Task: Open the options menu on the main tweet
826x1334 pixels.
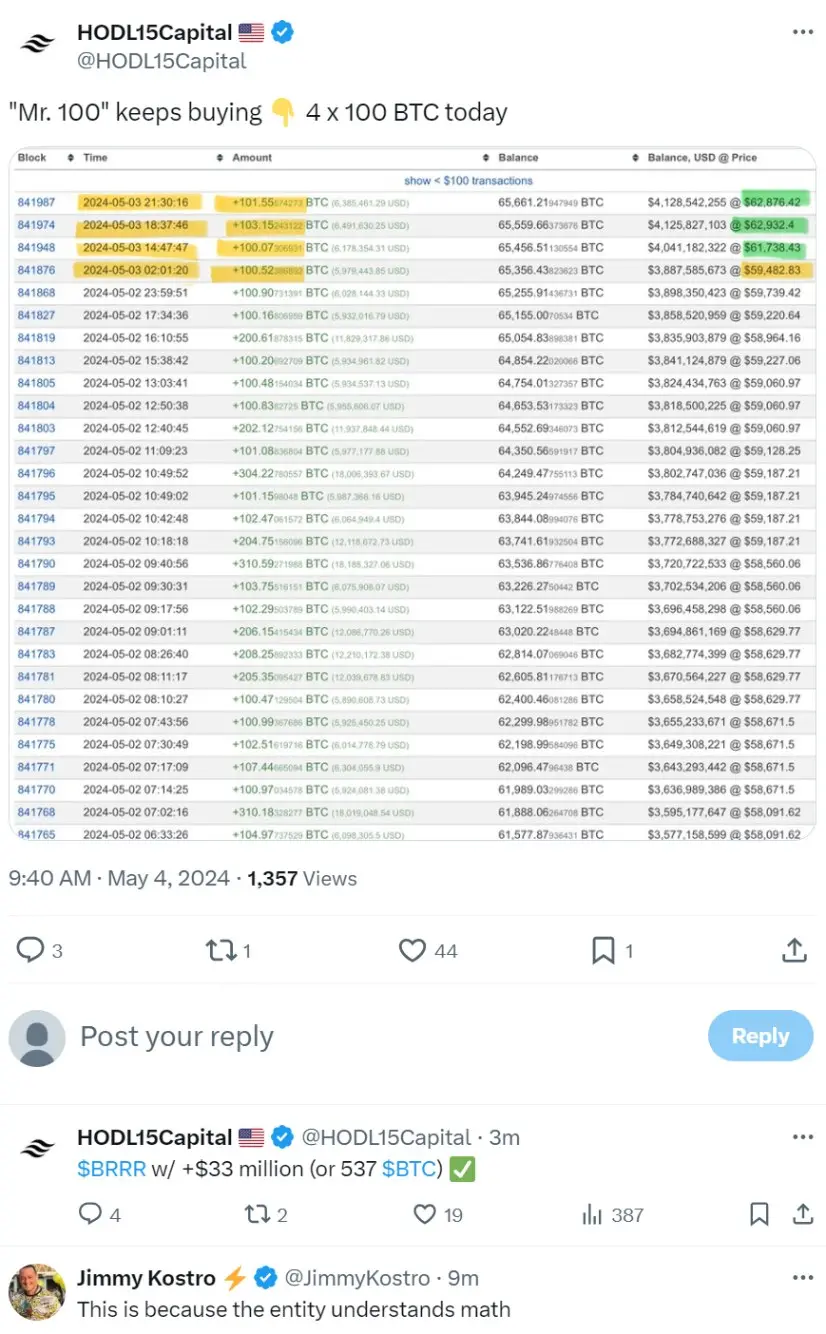Action: pyautogui.click(x=802, y=31)
